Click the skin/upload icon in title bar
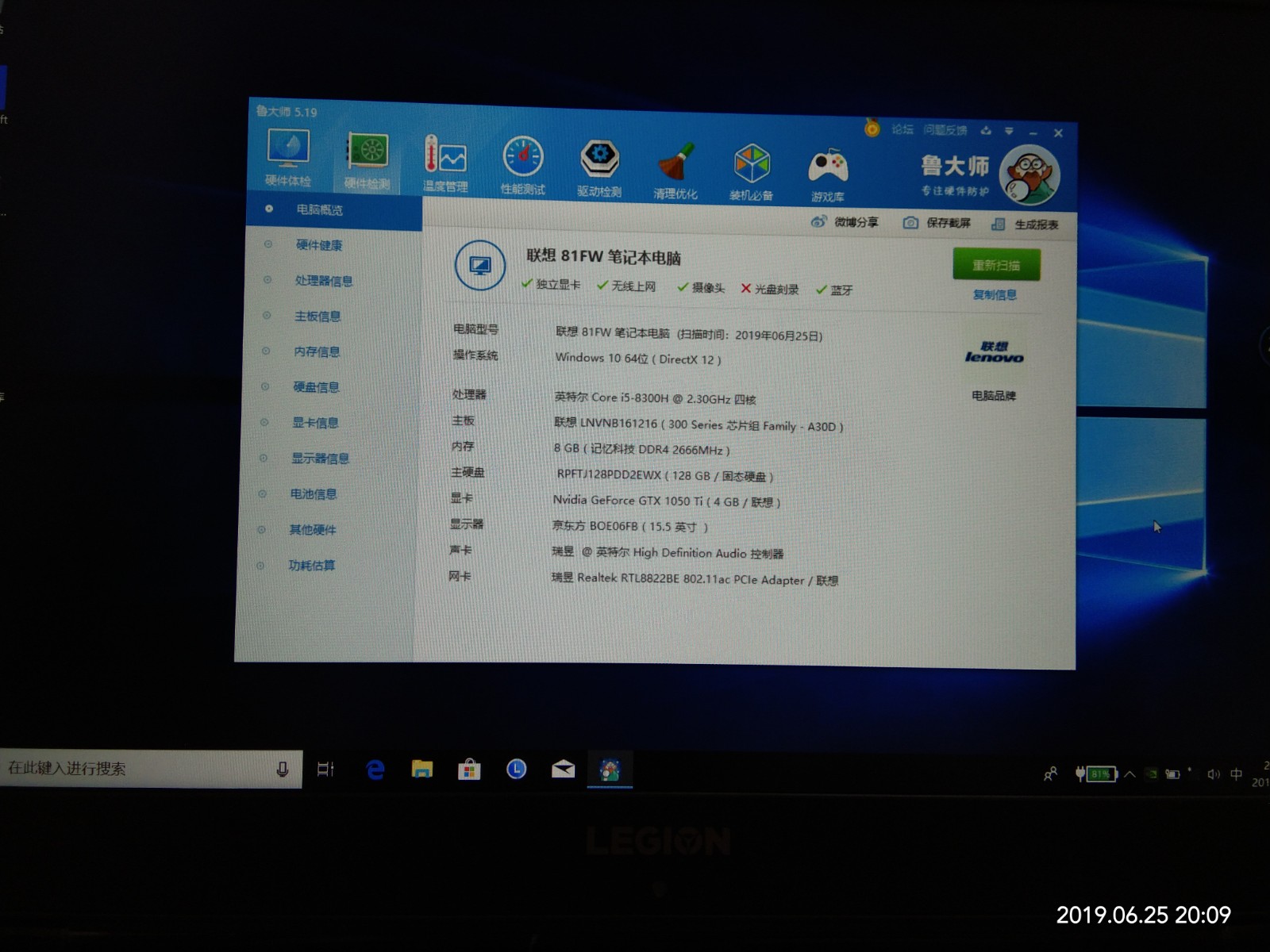Screen dimensions: 1270x952 [x=986, y=130]
